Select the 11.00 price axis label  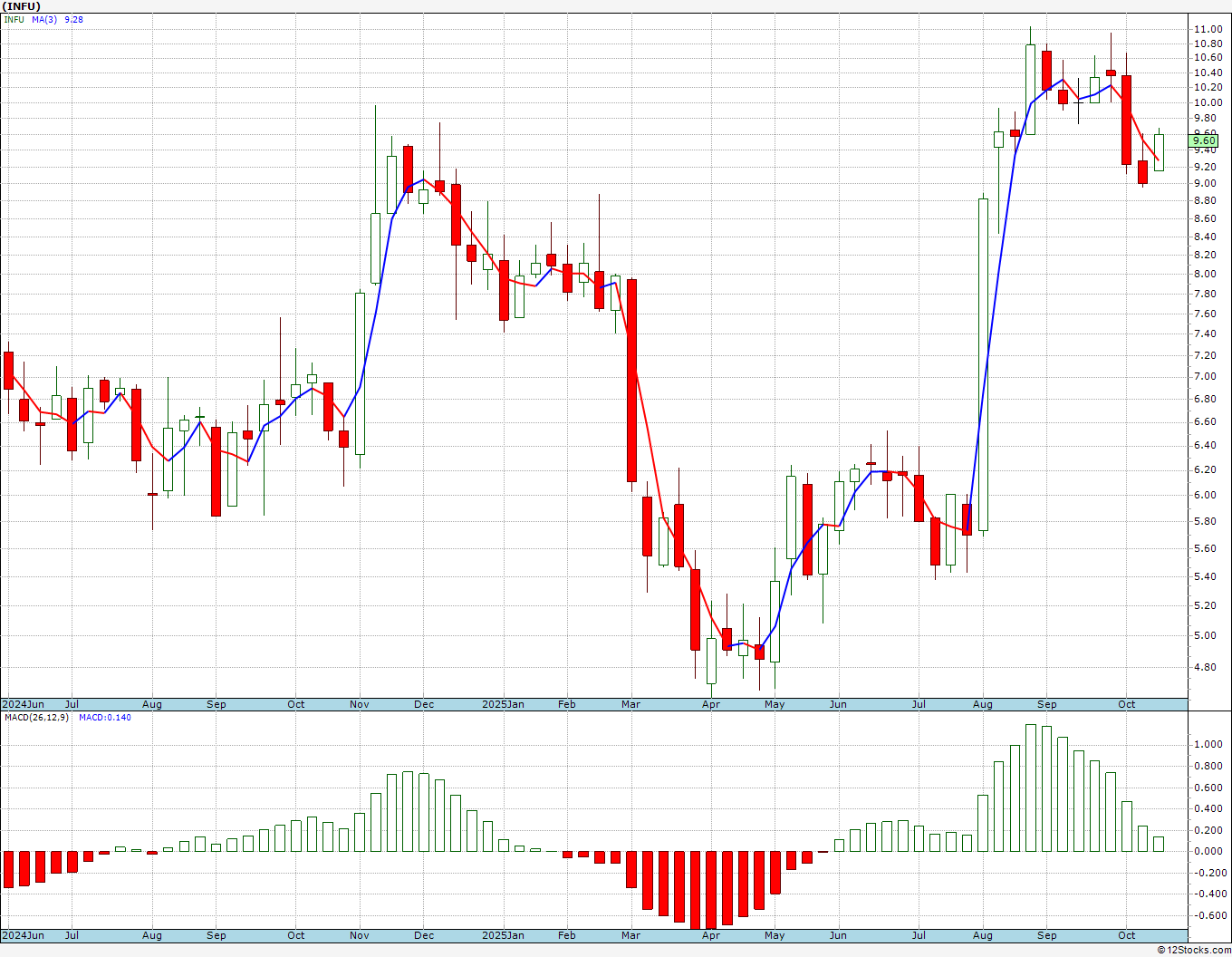pos(1208,30)
